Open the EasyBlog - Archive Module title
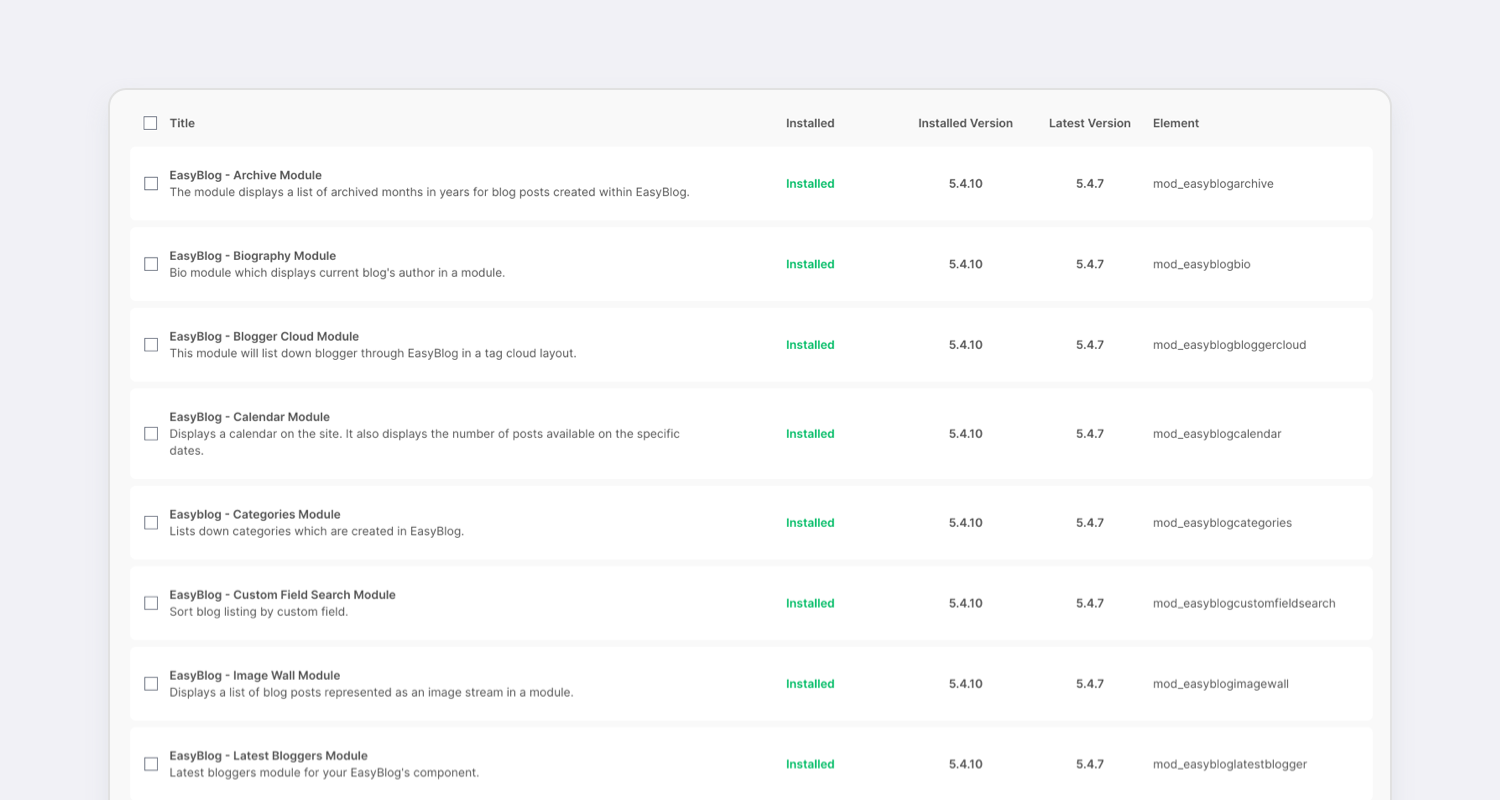Image resolution: width=1500 pixels, height=800 pixels. 245,175
